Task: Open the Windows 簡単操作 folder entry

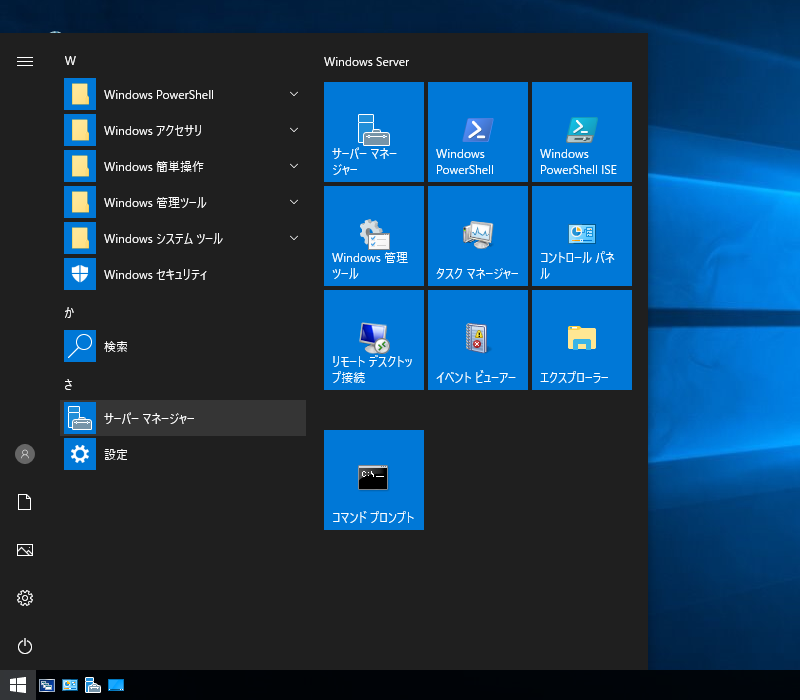Action: [183, 166]
